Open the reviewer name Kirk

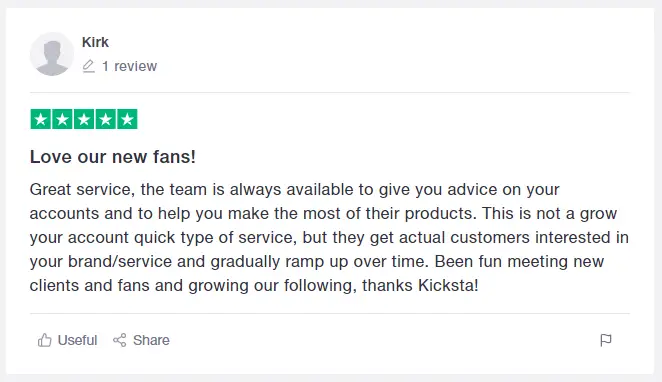95,42
